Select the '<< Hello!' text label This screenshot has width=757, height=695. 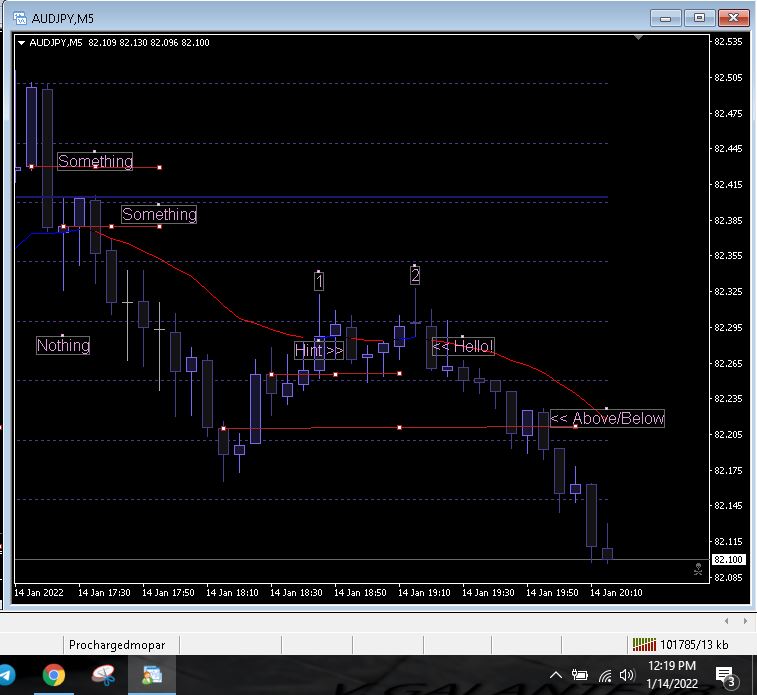pyautogui.click(x=463, y=346)
